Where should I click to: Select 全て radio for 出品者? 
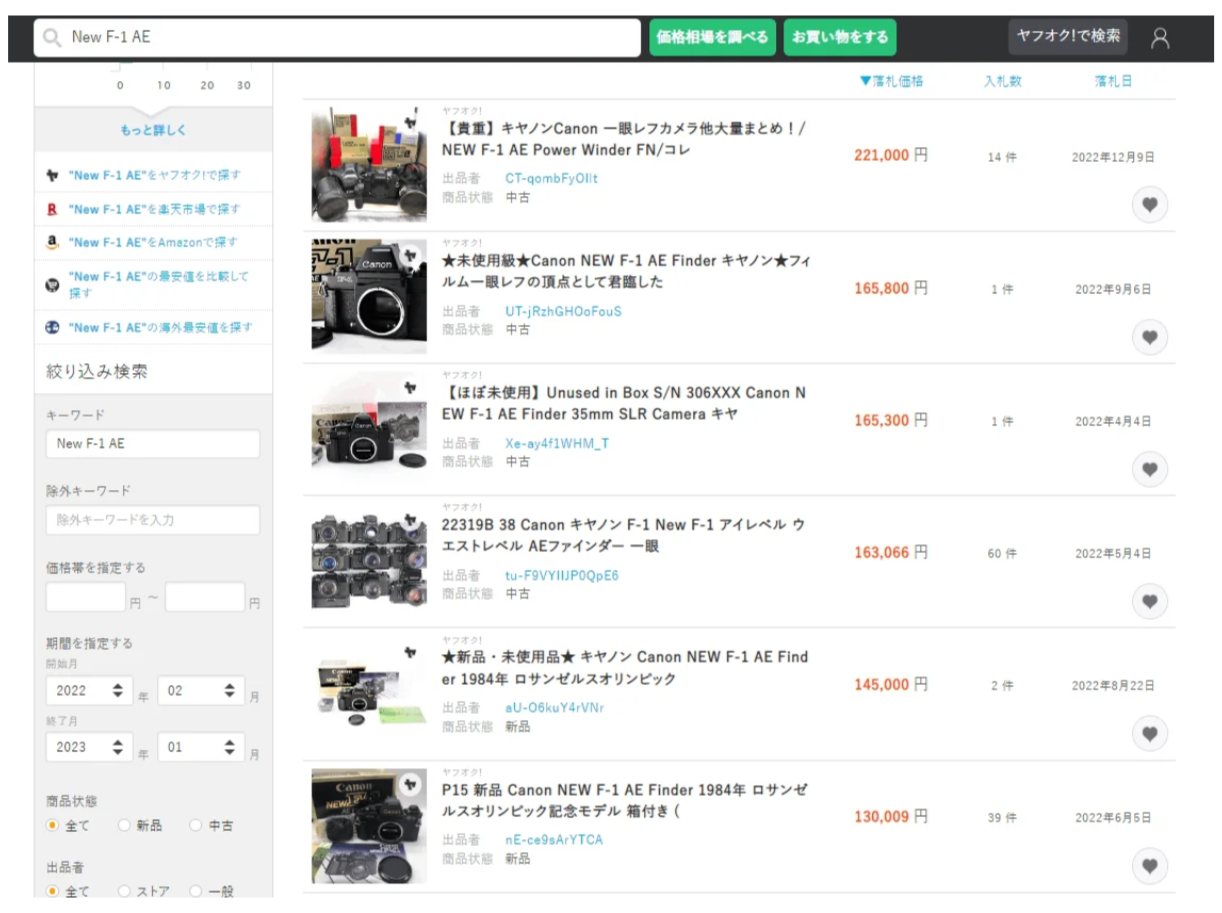[x=53, y=890]
